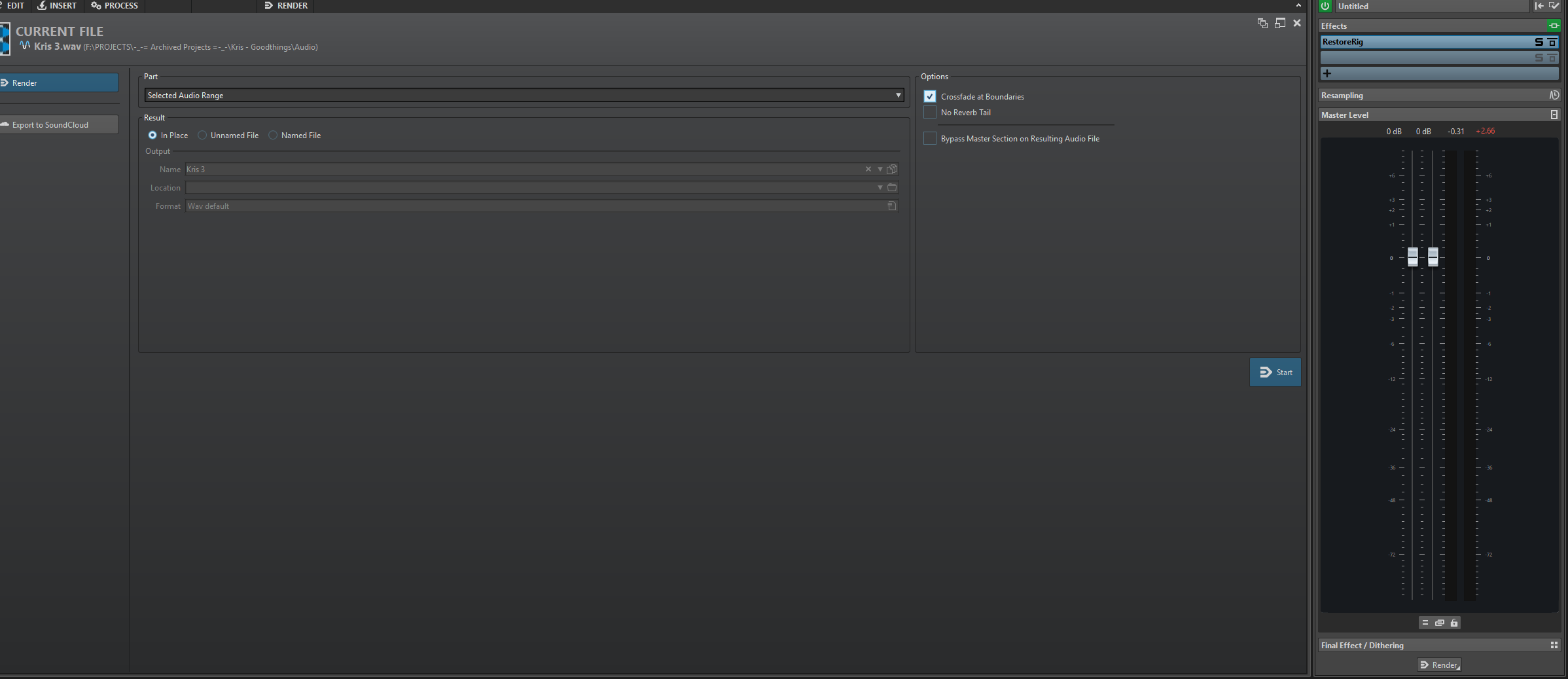
Task: Click the Start render button
Action: [x=1275, y=372]
